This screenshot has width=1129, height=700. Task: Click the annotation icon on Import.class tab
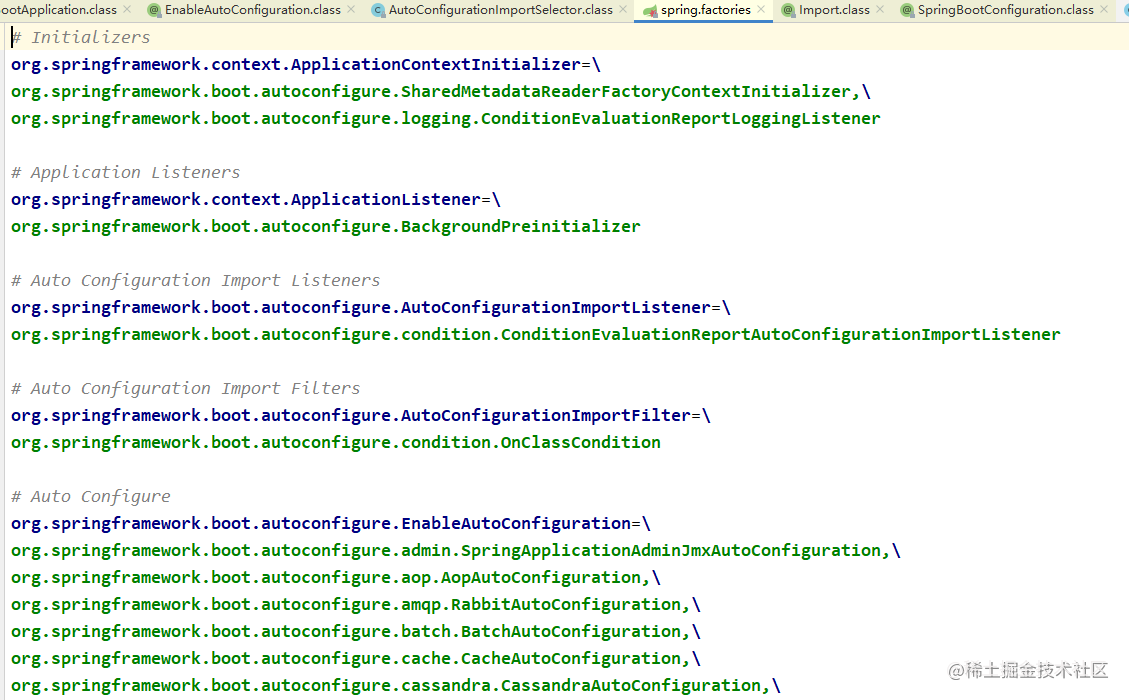click(x=788, y=10)
